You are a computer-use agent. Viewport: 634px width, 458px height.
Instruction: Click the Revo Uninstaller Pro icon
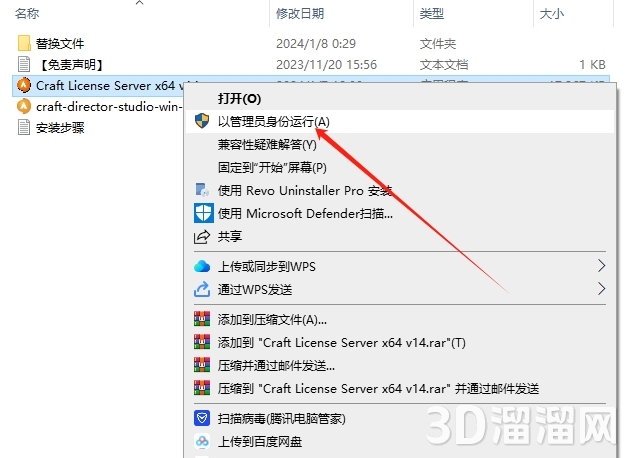(x=202, y=190)
